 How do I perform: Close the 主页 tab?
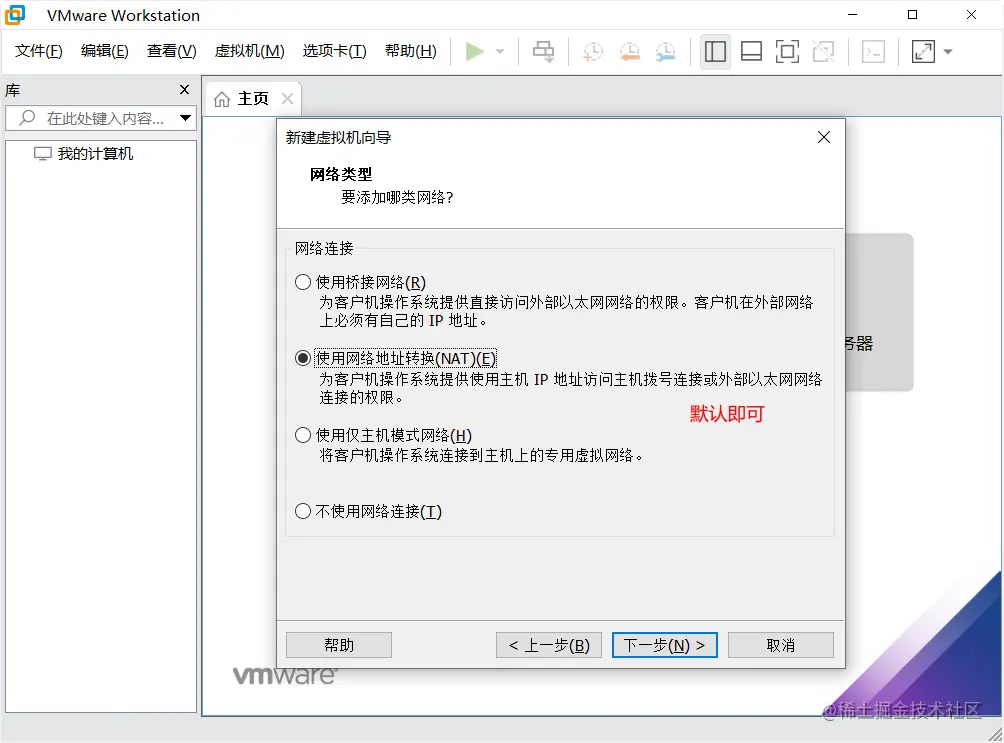287,99
